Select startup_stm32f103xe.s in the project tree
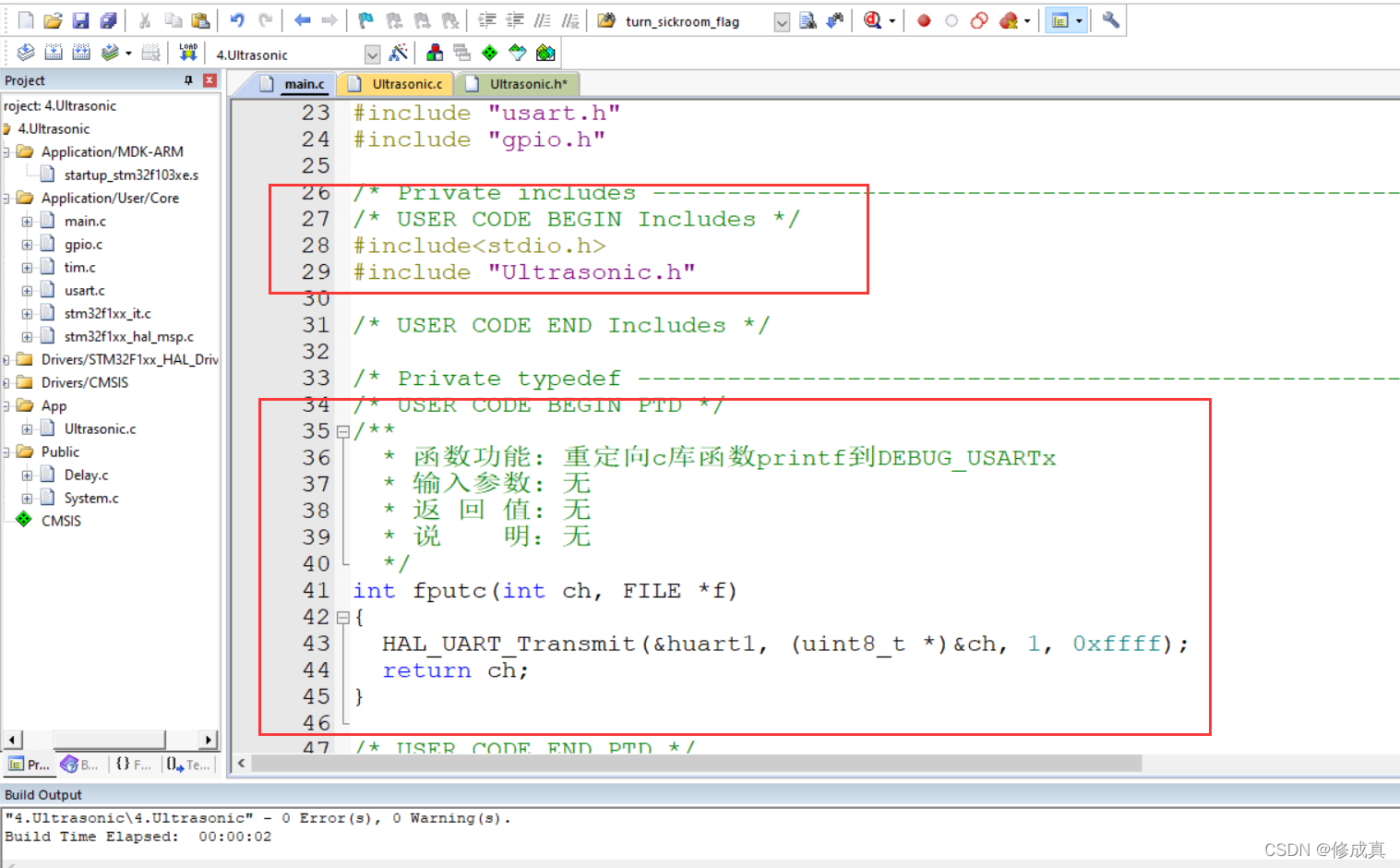The width and height of the screenshot is (1400, 868). (131, 175)
